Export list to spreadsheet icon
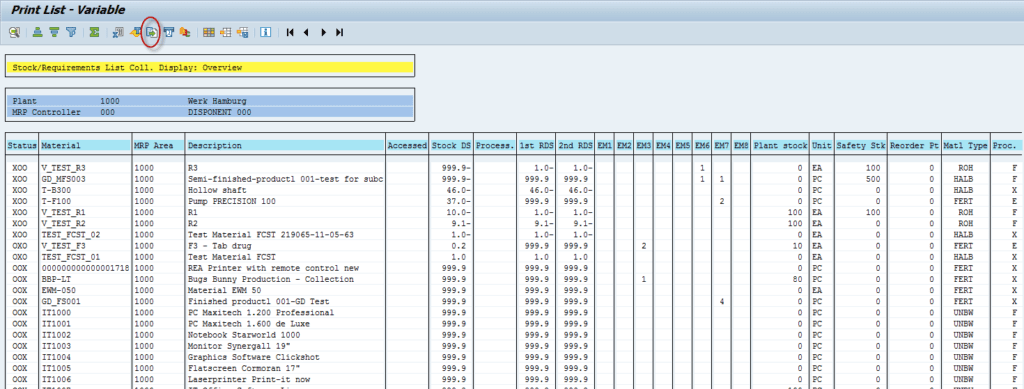The width and height of the screenshot is (1024, 389). [118, 32]
